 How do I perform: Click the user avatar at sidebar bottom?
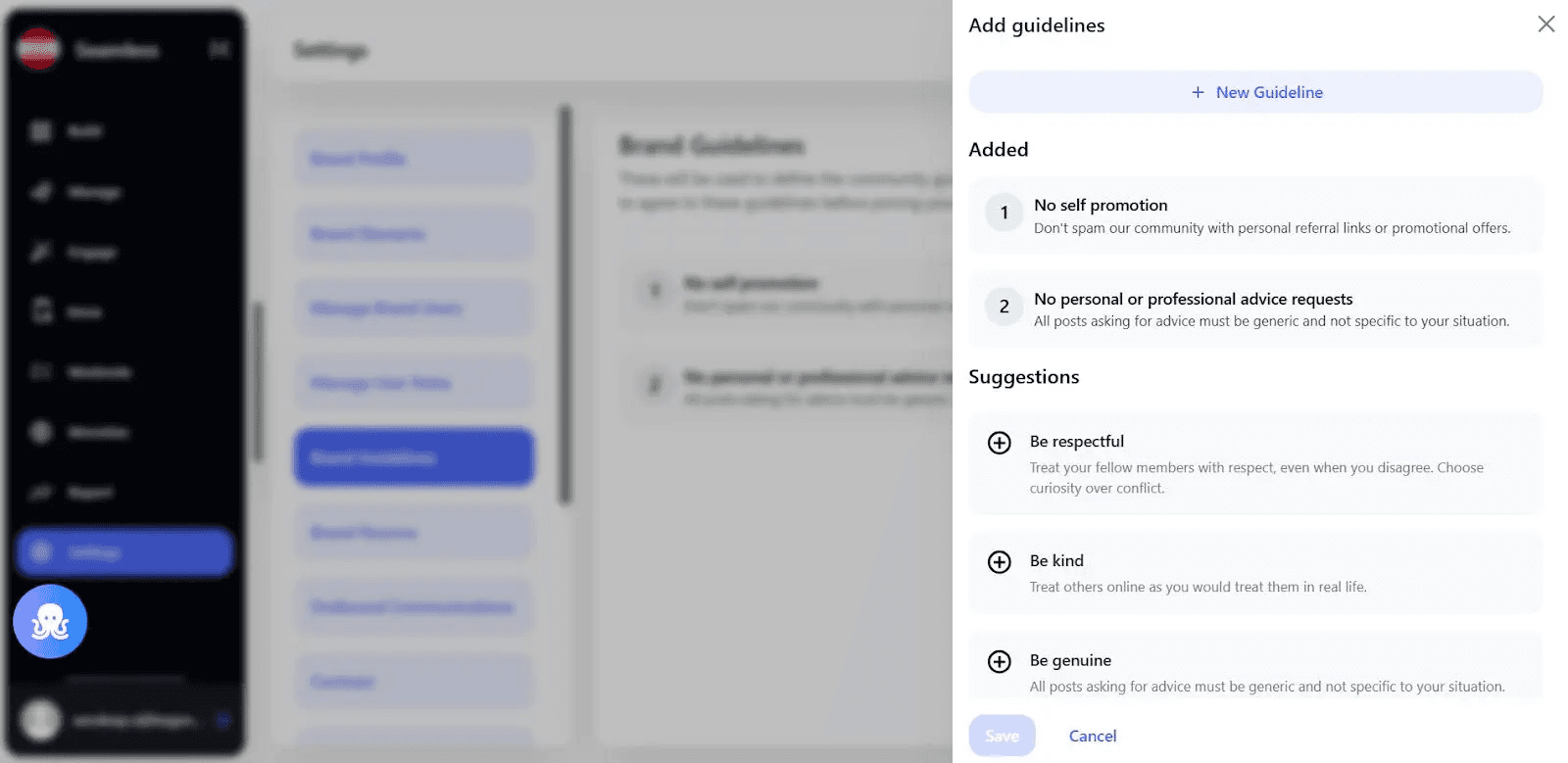coord(41,720)
